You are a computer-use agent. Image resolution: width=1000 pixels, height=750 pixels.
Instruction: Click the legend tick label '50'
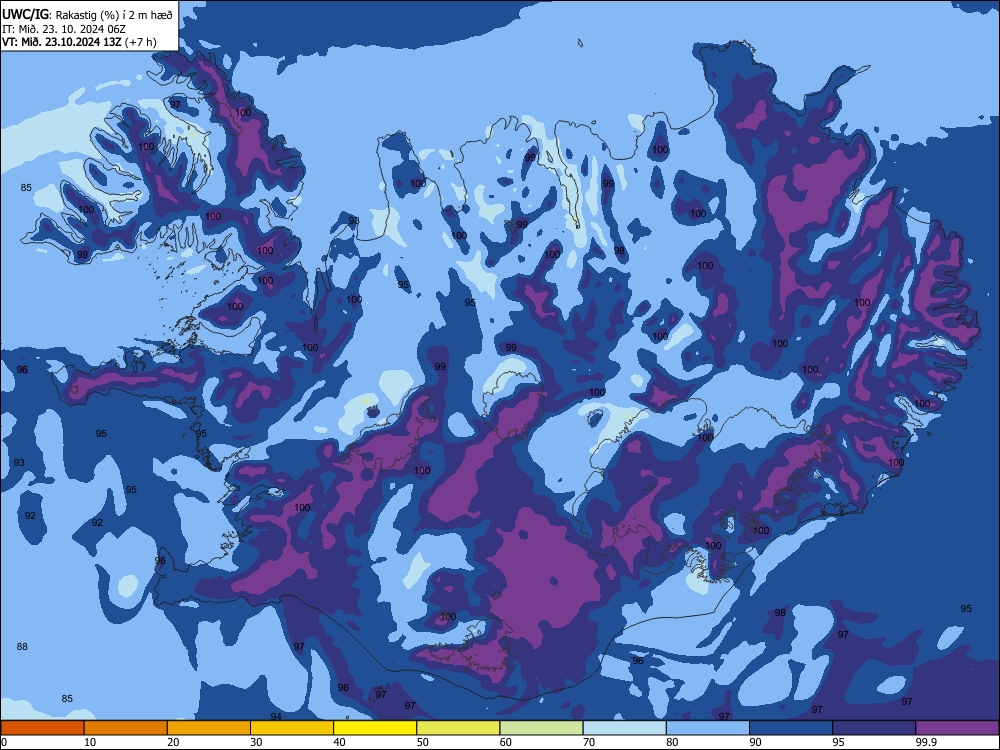(422, 742)
